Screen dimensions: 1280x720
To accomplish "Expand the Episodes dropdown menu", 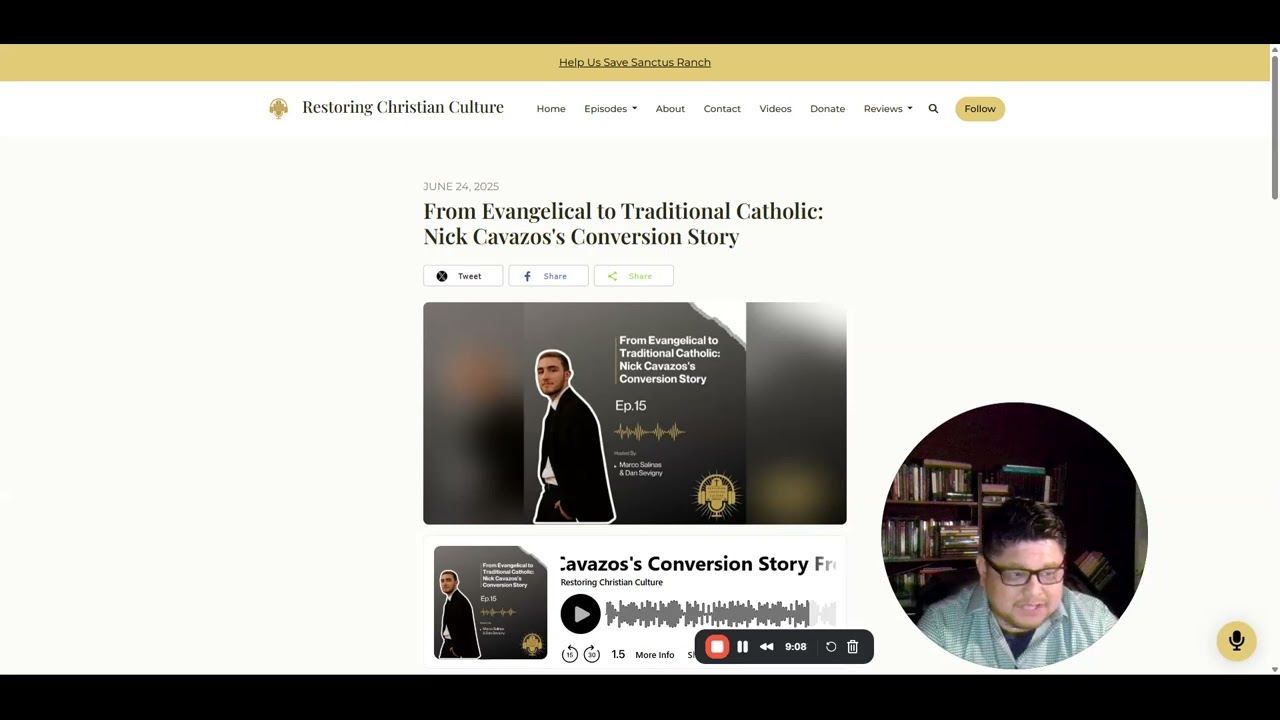I will point(610,109).
